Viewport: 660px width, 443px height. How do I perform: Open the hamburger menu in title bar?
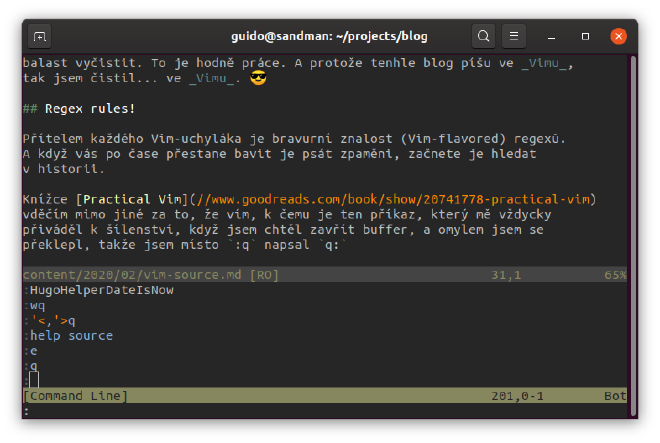coord(514,37)
